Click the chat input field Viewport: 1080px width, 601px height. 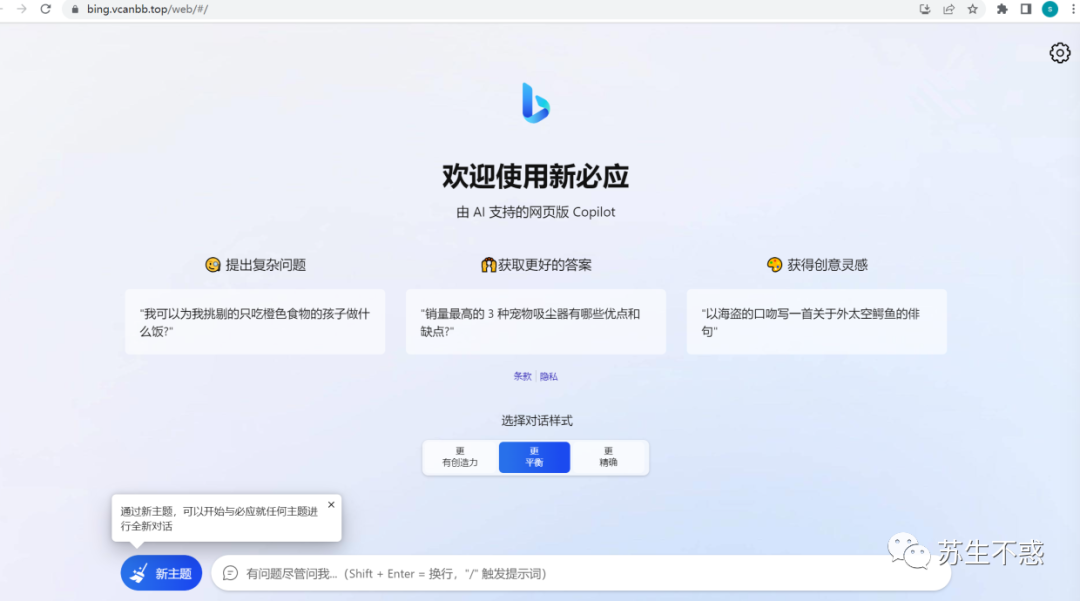[x=580, y=572]
